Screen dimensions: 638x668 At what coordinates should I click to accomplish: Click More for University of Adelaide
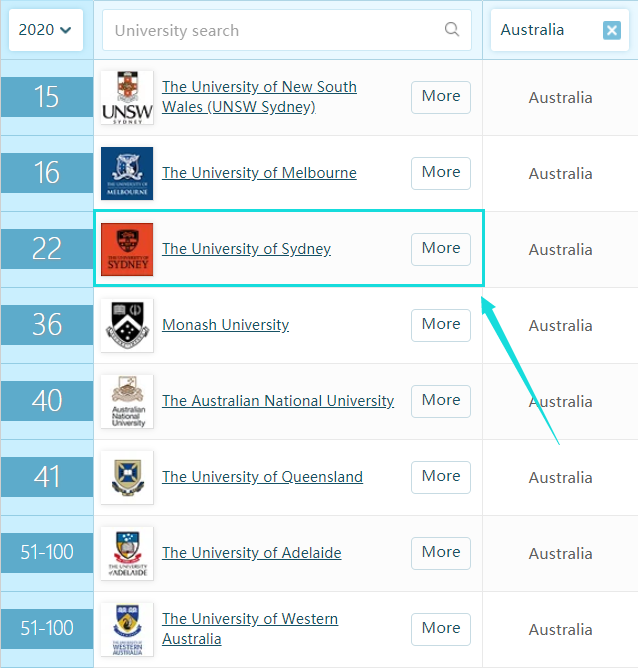pos(441,553)
